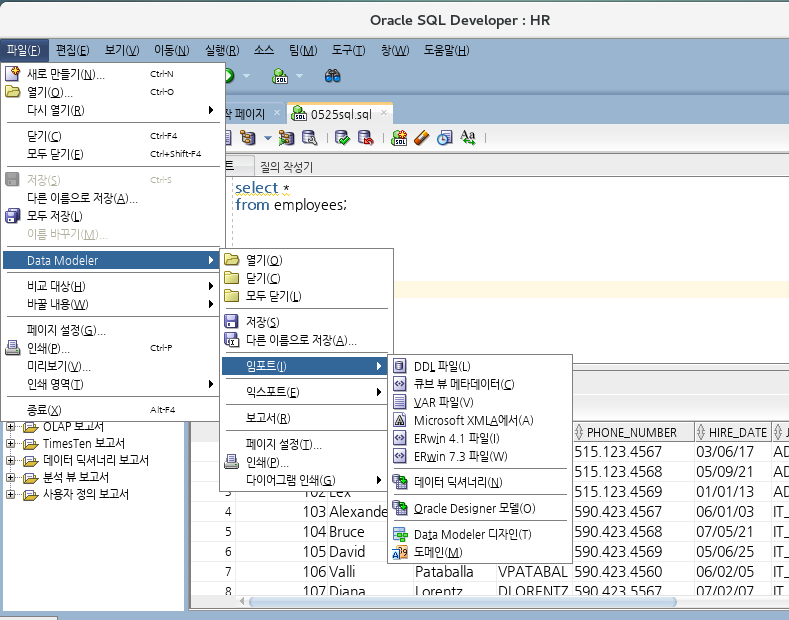Screen dimensions: 789x620
Task: Open the 보기(V) menu
Action: click(x=122, y=50)
